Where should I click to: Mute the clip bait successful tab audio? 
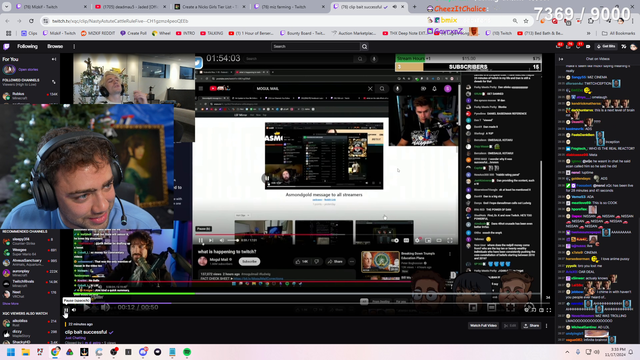pyautogui.click(x=395, y=7)
